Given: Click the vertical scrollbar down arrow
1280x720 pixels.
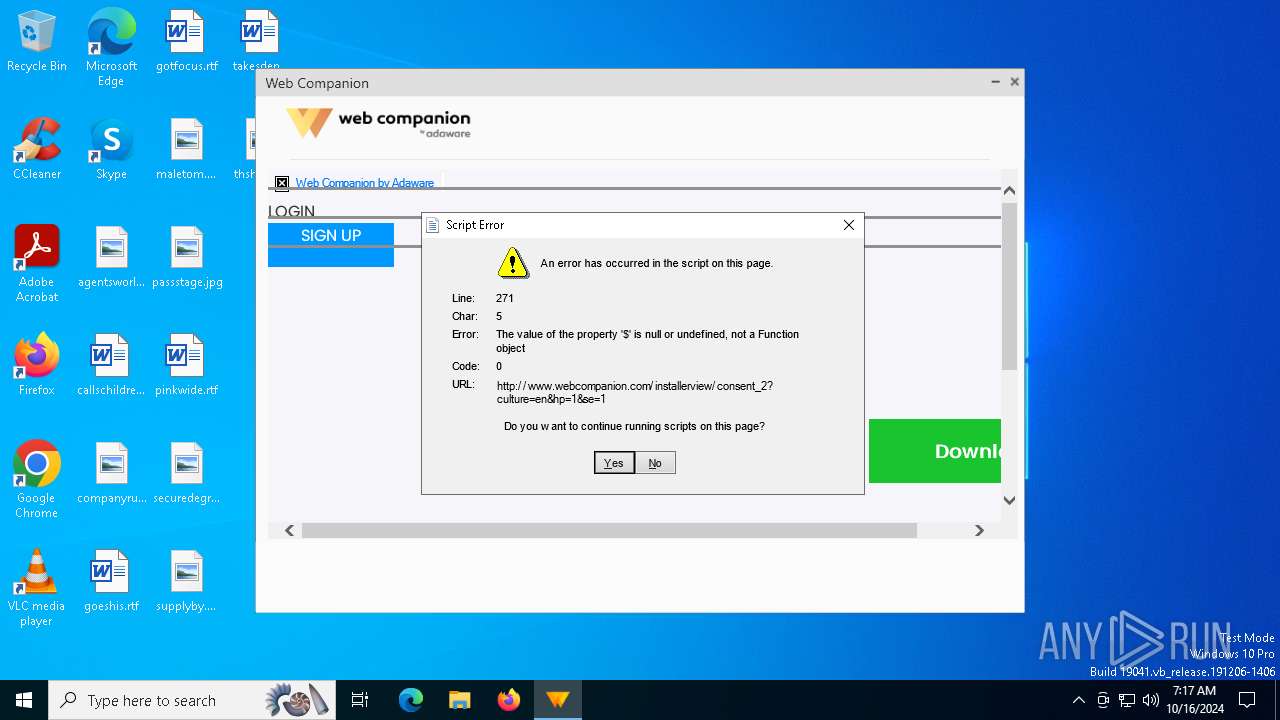Looking at the screenshot, I should pyautogui.click(x=1009, y=500).
